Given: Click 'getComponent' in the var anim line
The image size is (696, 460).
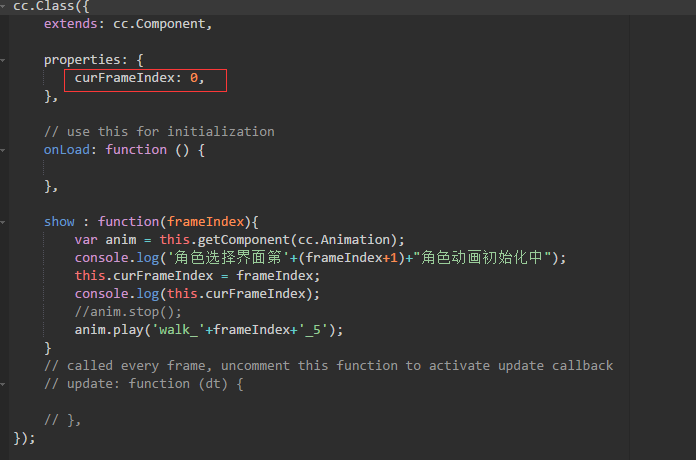Looking at the screenshot, I should click(244, 240).
